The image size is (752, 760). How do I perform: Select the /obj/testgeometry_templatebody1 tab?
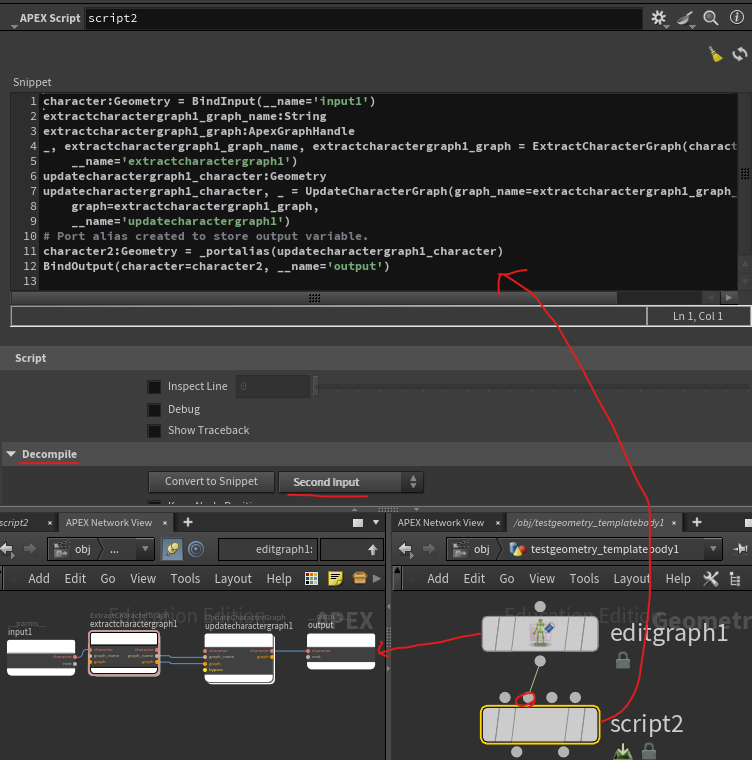[588, 522]
